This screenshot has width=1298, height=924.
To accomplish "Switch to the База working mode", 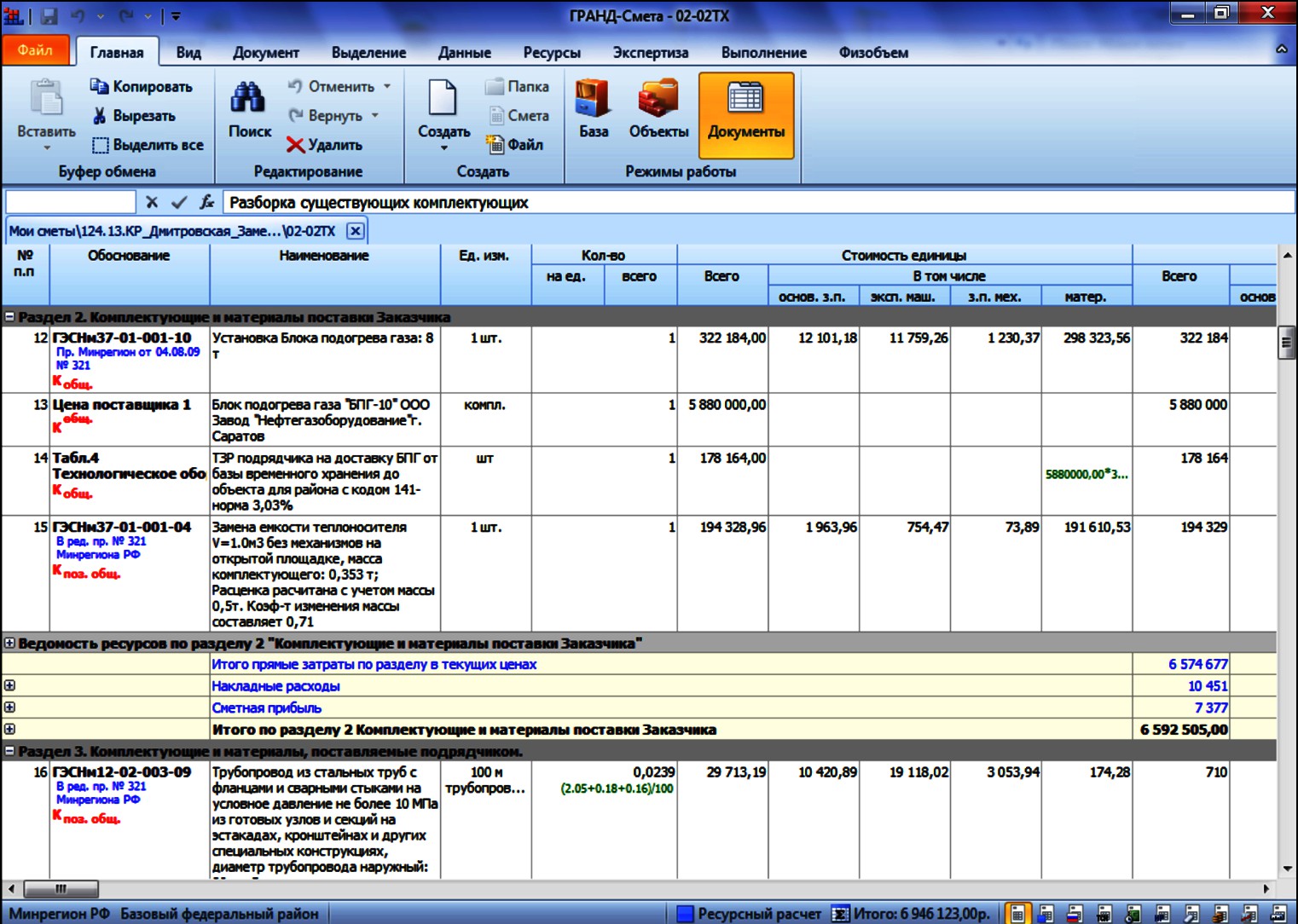I will pos(594,109).
